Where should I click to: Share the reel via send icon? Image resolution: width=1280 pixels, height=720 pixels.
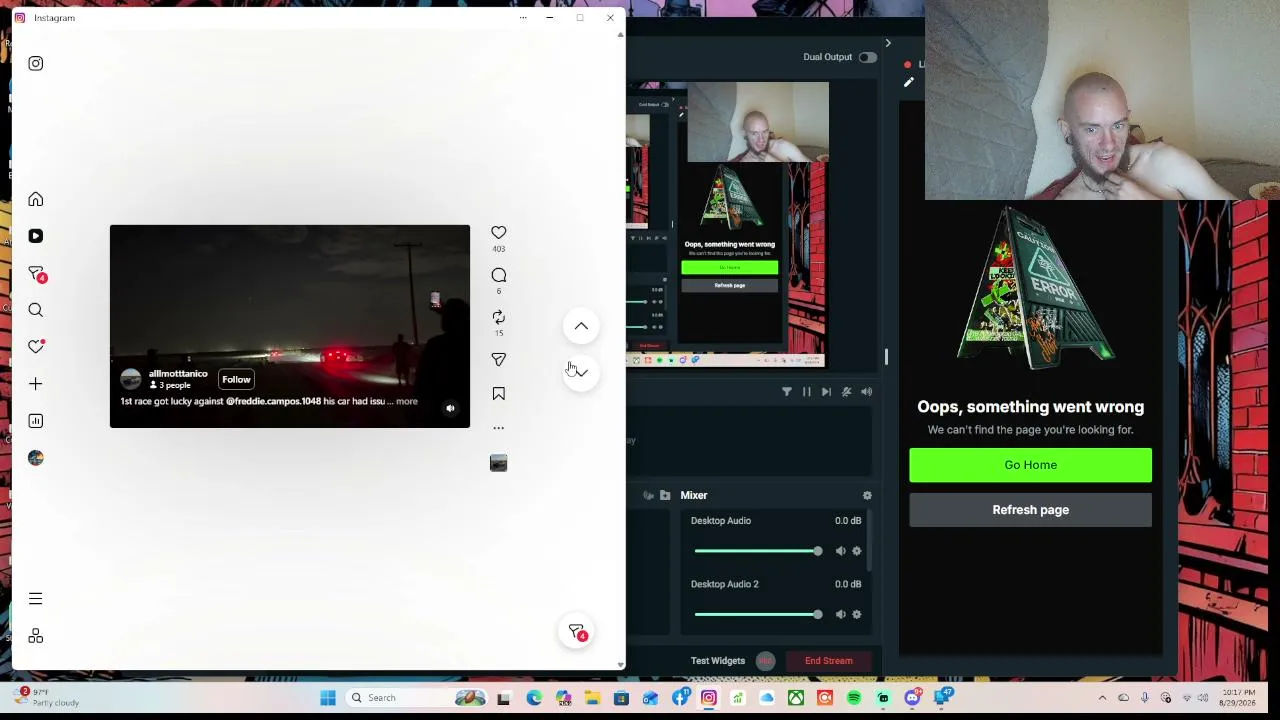coord(499,359)
